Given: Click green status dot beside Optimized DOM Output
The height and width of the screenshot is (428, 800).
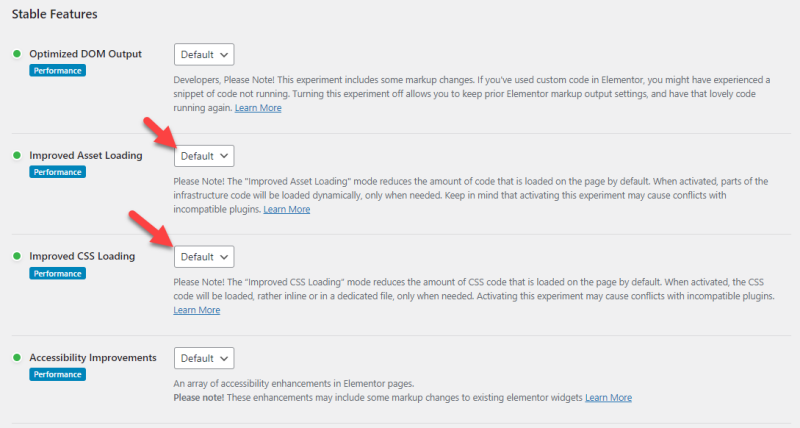Looking at the screenshot, I should [17, 54].
